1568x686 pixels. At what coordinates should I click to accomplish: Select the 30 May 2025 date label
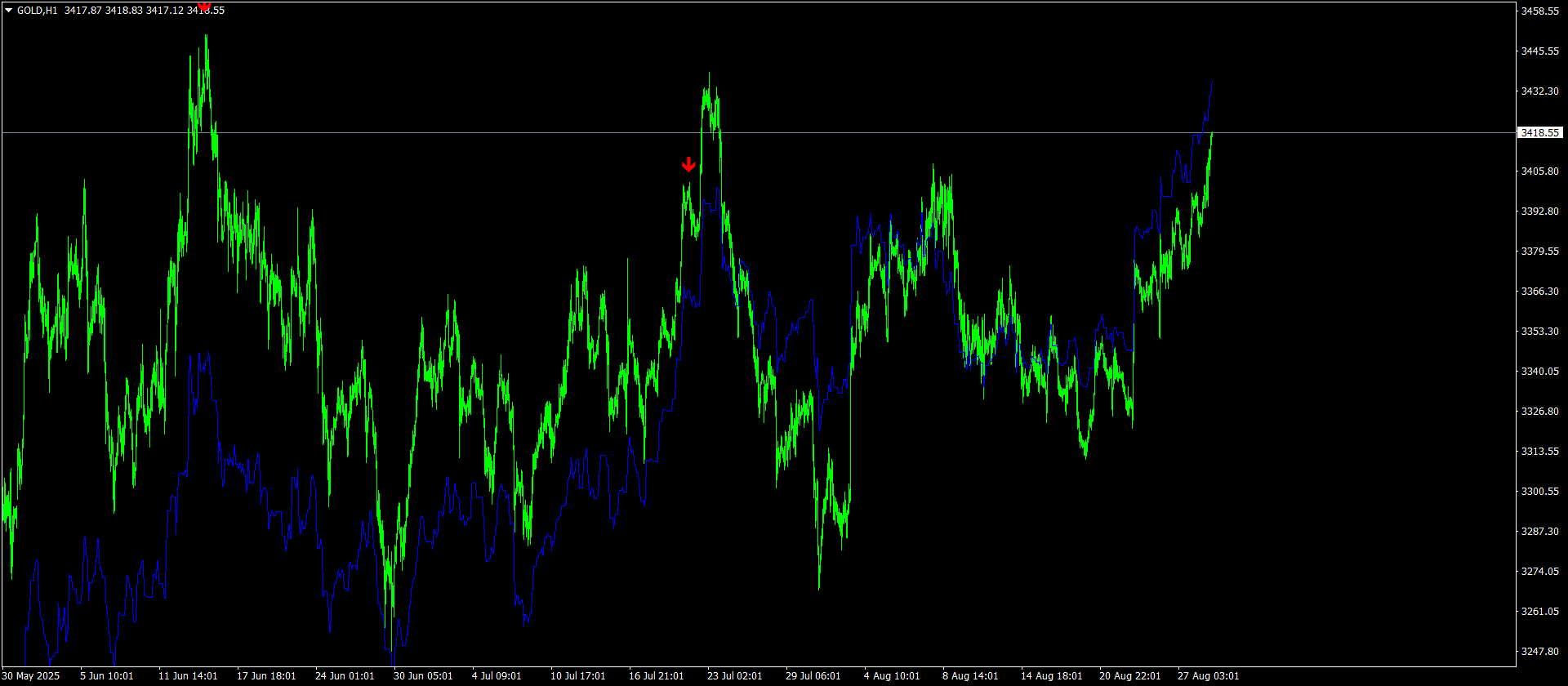31,676
